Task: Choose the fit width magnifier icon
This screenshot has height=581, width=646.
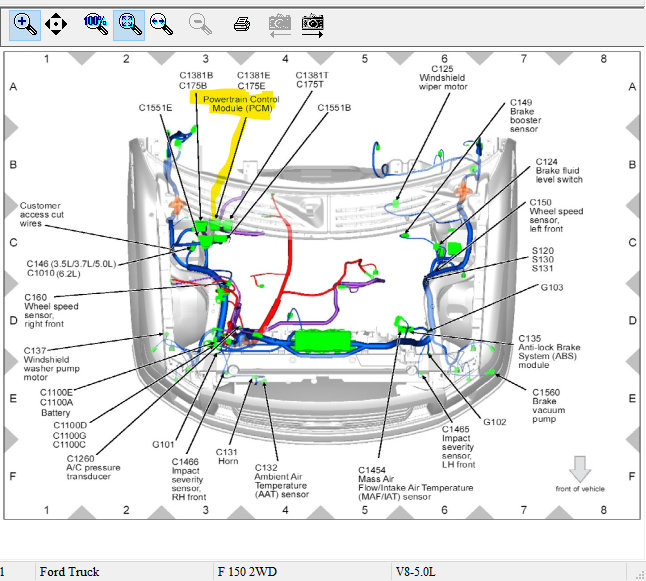Action: (161, 24)
